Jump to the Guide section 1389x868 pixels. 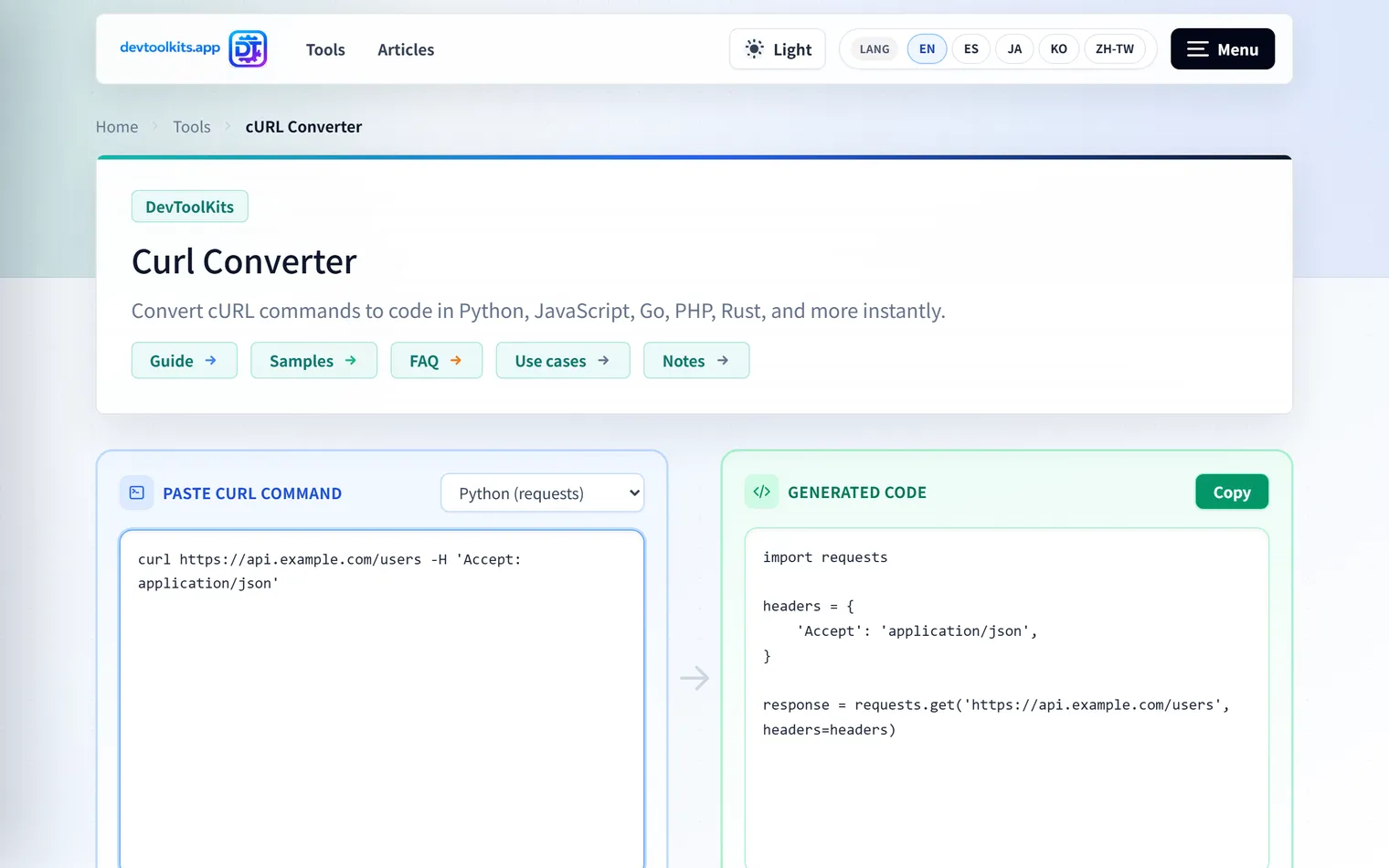(185, 361)
